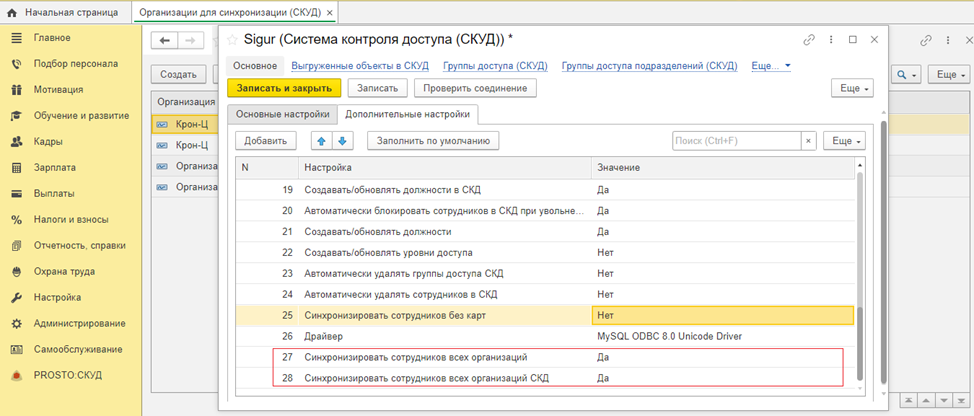Image resolution: width=974 pixels, height=416 pixels.
Task: Move setting up with the up arrow
Action: [x=322, y=141]
